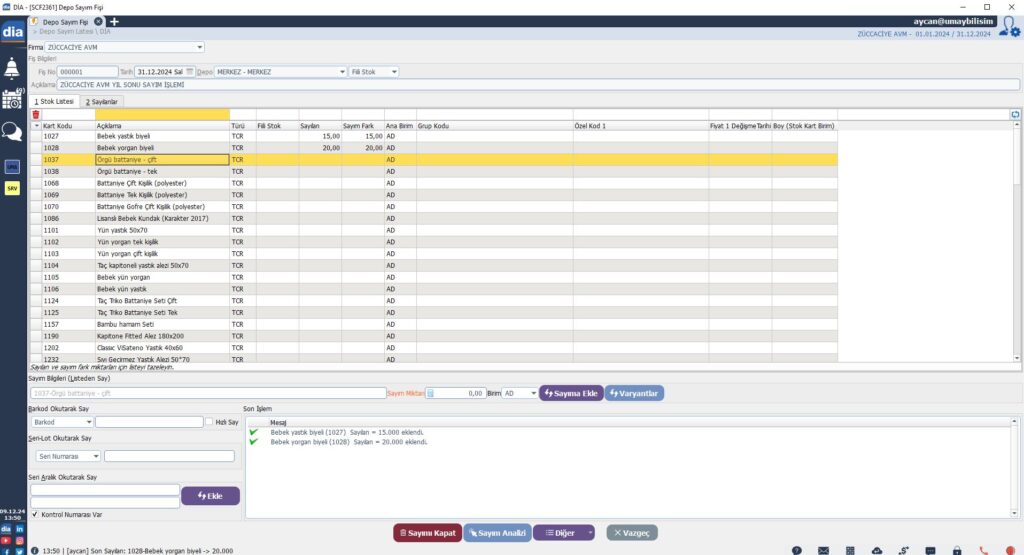Click the dia logo in sidebar

pyautogui.click(x=12, y=32)
